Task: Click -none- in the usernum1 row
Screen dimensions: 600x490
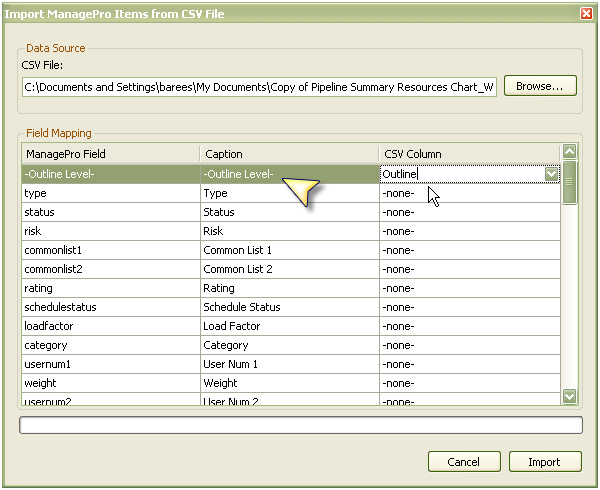Action: point(398,364)
